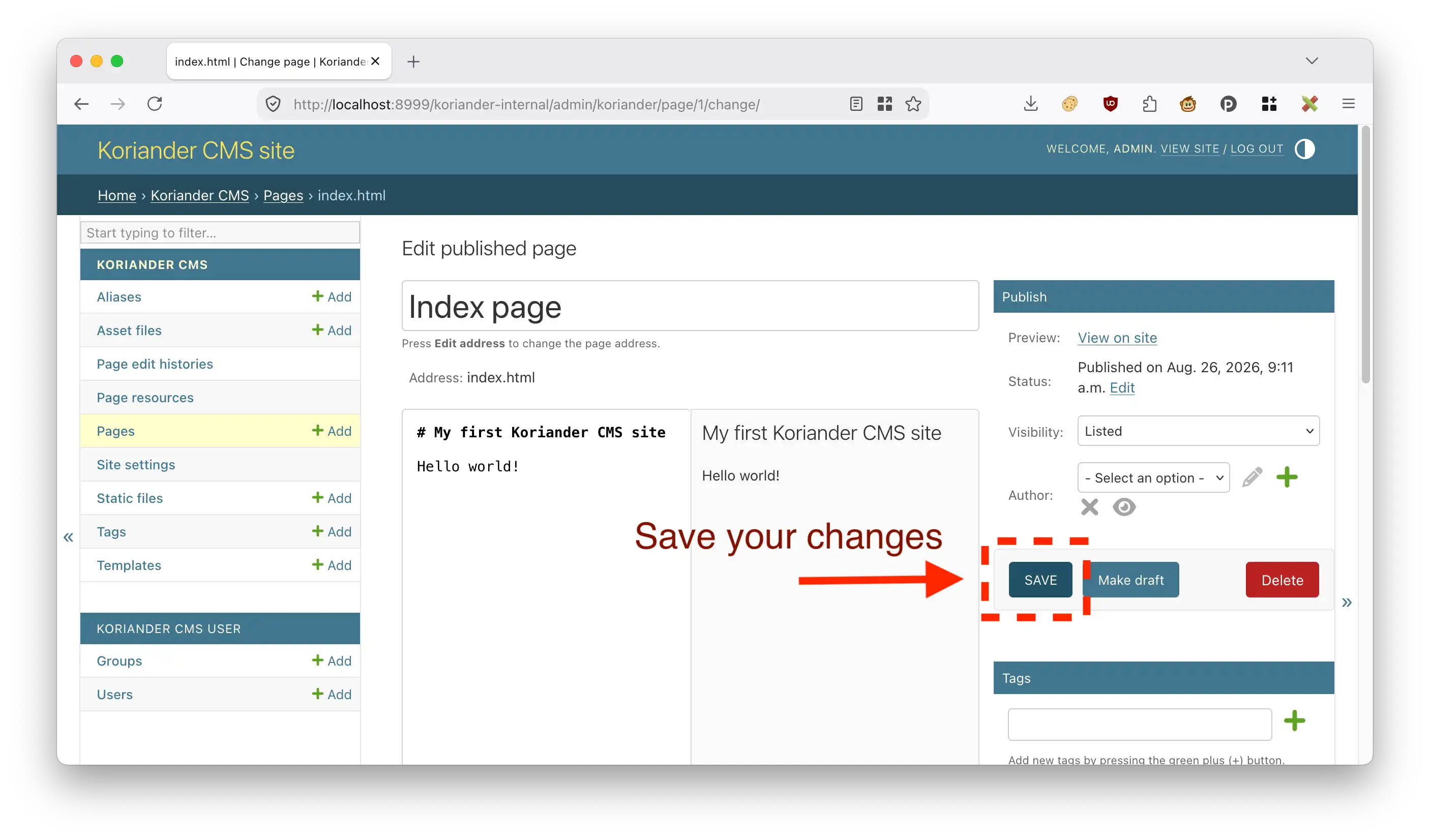Open the Author select dropdown
Image resolution: width=1430 pixels, height=840 pixels.
click(1154, 477)
